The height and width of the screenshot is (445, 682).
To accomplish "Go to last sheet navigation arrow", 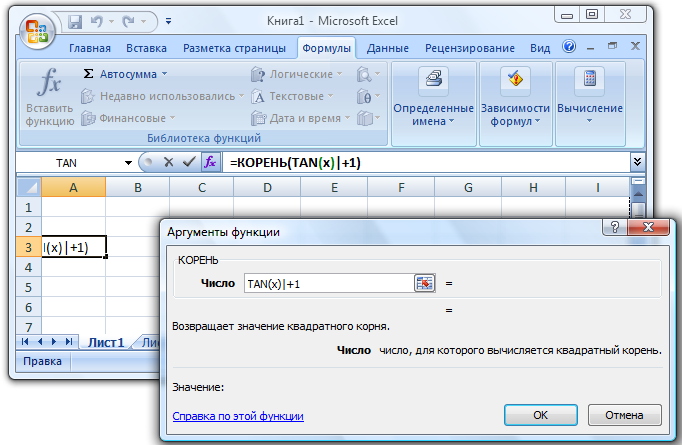I will pyautogui.click(x=69, y=342).
